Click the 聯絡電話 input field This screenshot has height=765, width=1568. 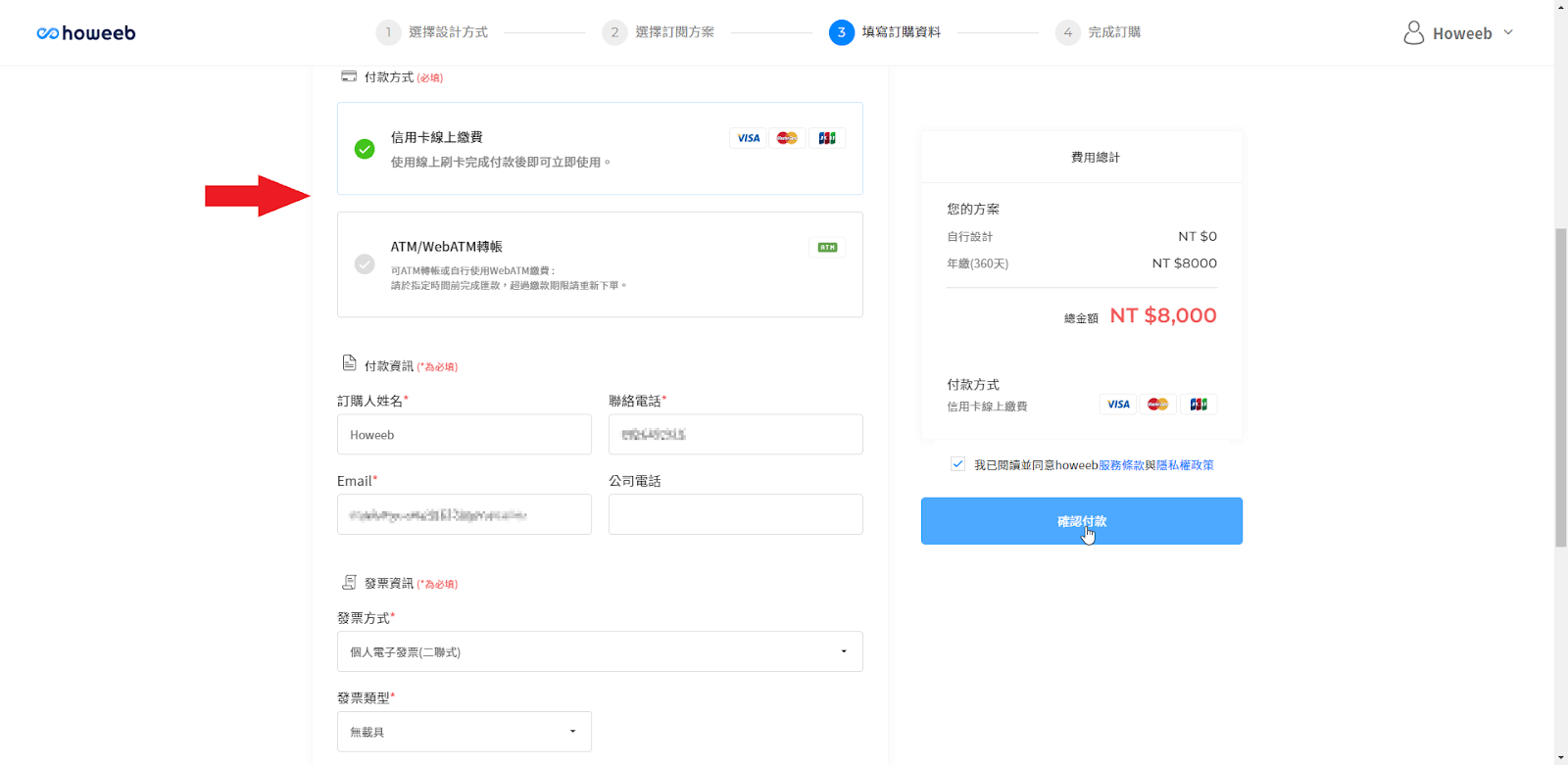736,435
